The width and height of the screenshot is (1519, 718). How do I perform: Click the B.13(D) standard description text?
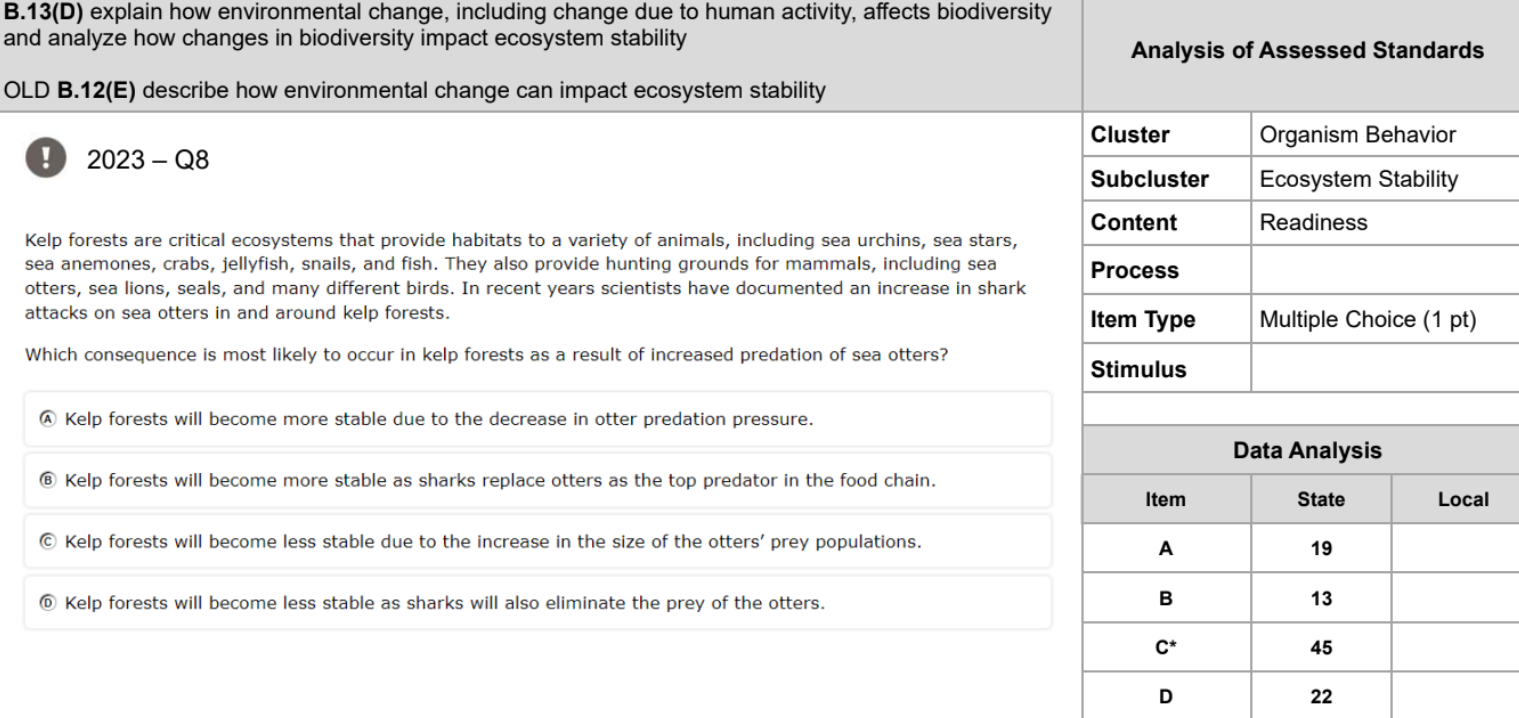coord(526,25)
